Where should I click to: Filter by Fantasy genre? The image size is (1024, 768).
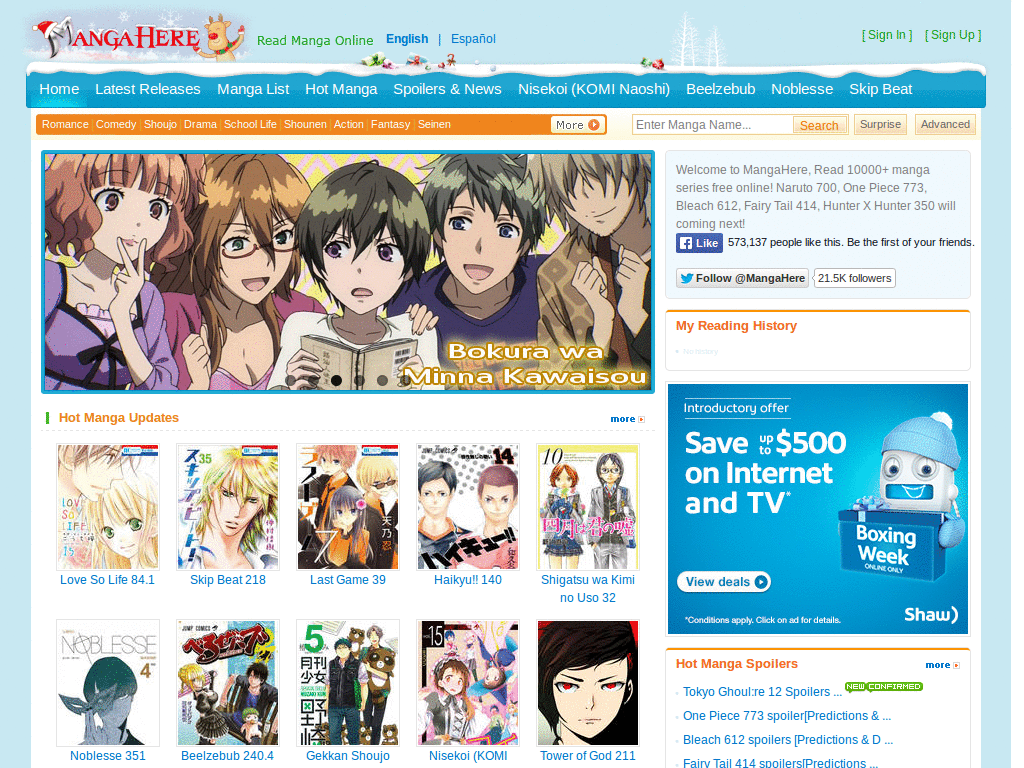(391, 125)
